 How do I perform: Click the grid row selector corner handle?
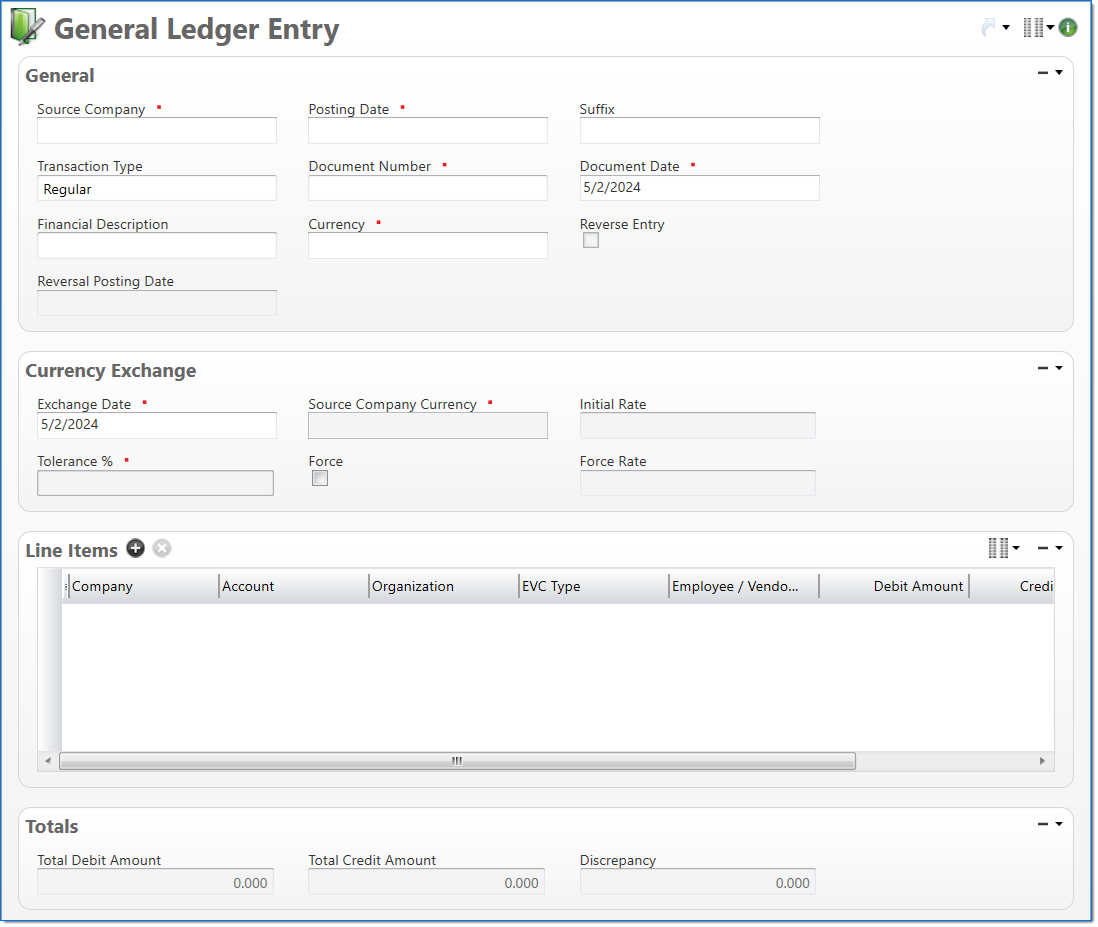click(50, 587)
